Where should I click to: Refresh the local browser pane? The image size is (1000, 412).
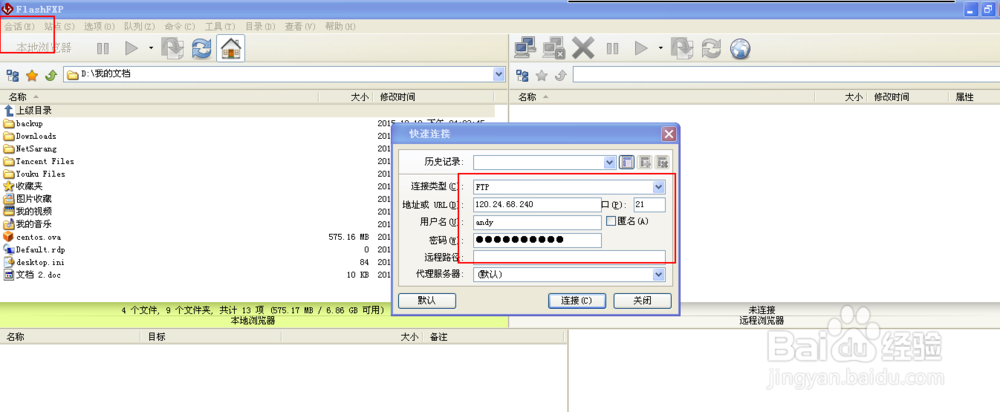[202, 48]
